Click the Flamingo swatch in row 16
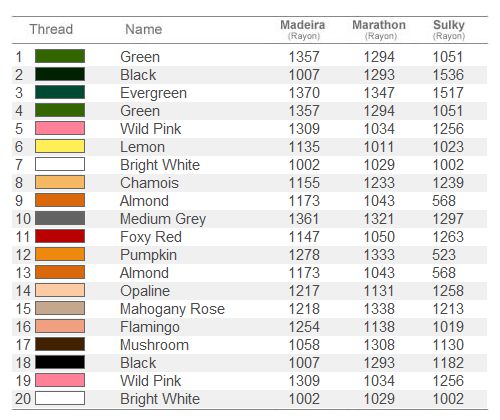This screenshot has height=420, width=500. coord(60,326)
